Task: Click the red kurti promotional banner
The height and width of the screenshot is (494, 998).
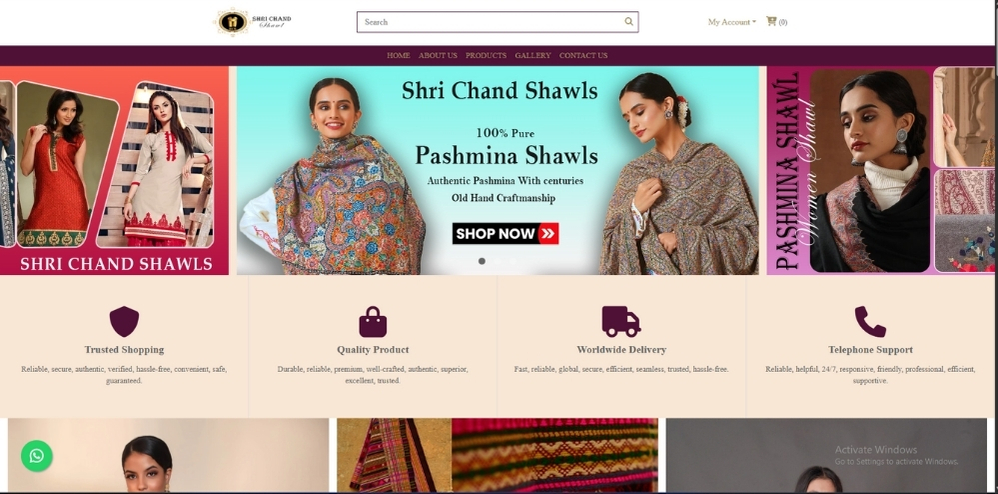Action: tap(114, 171)
